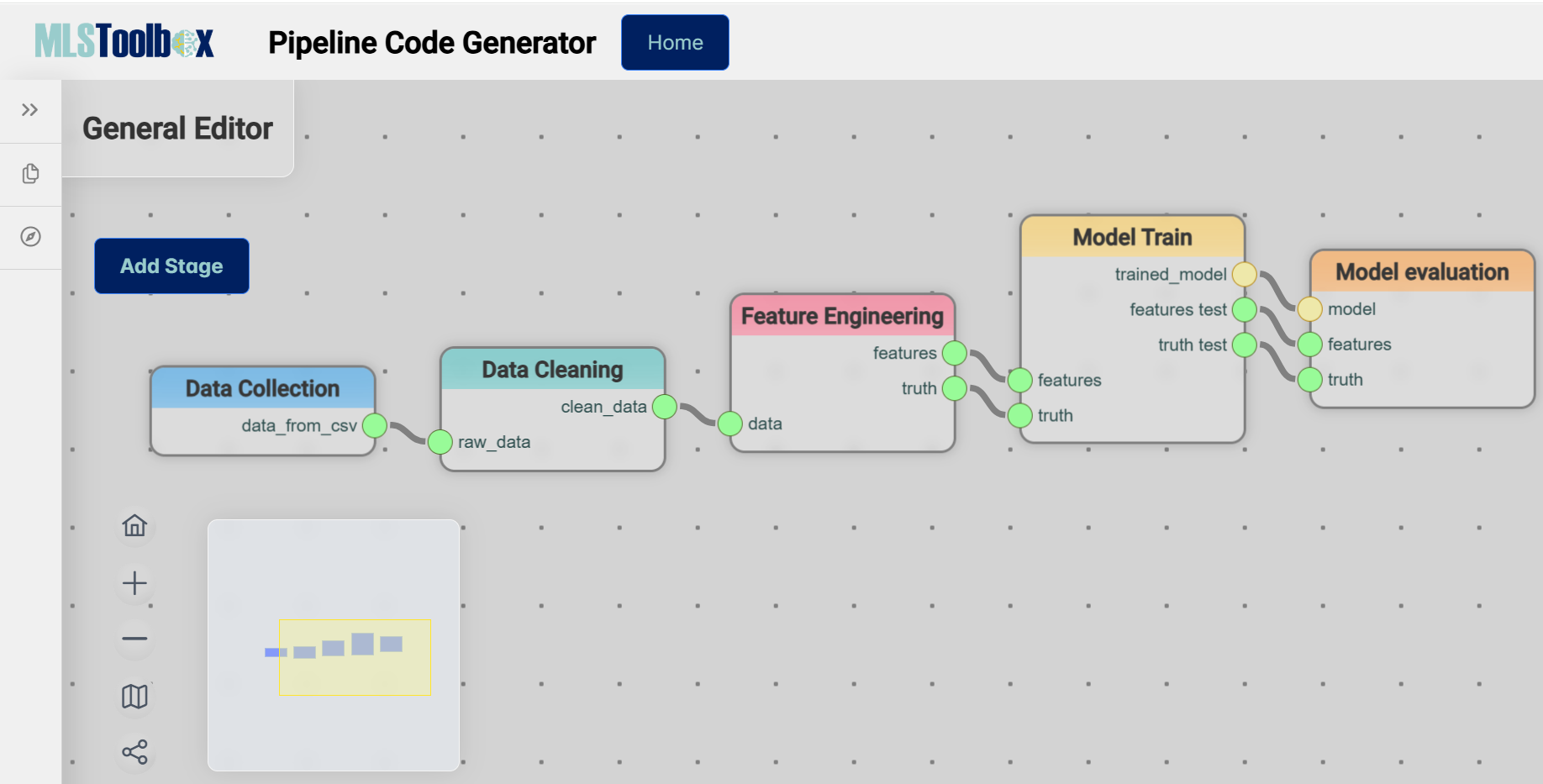
Task: Click the features test output port
Action: pyautogui.click(x=1245, y=309)
